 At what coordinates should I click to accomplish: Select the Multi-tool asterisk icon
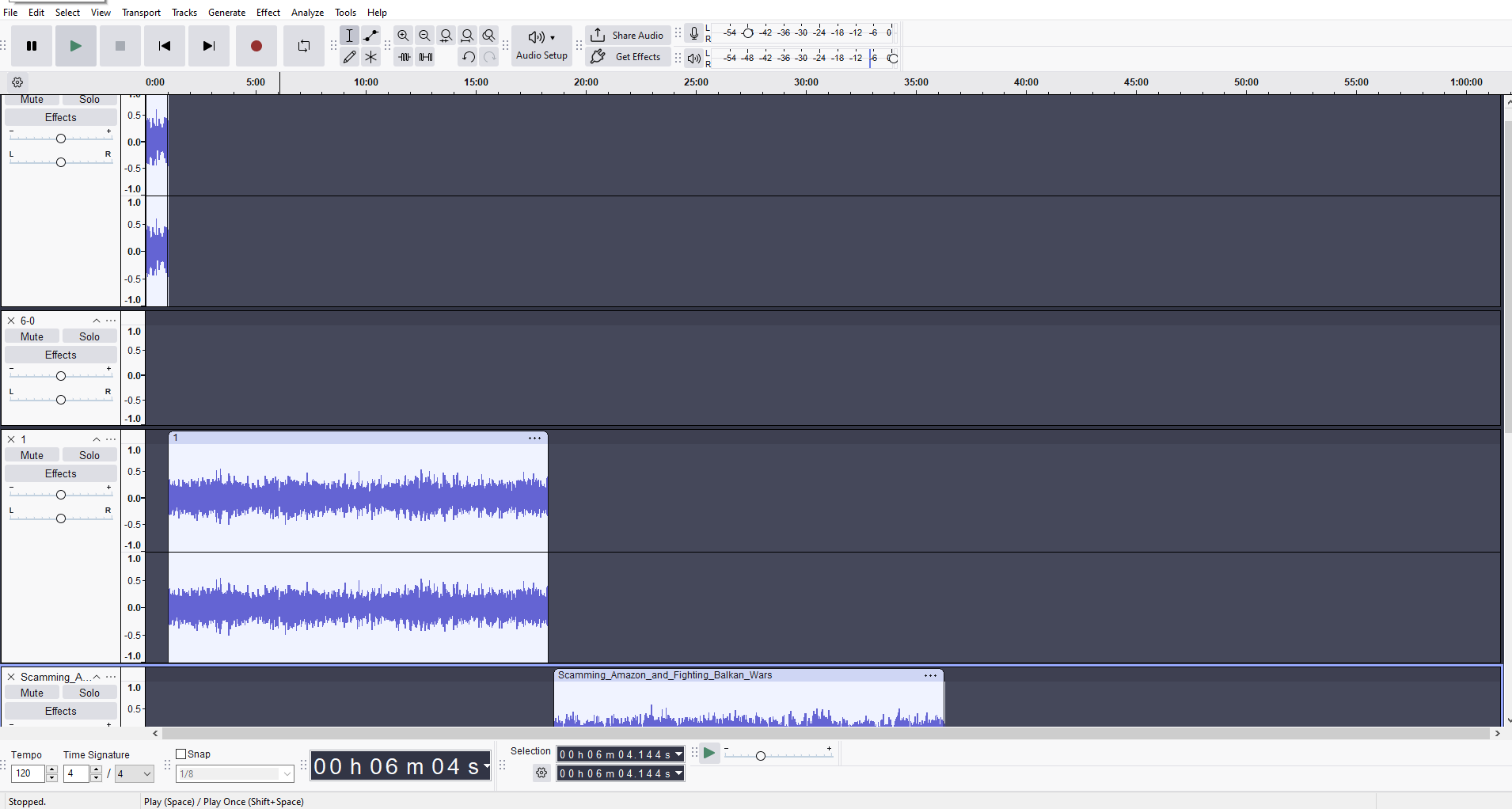pyautogui.click(x=370, y=57)
